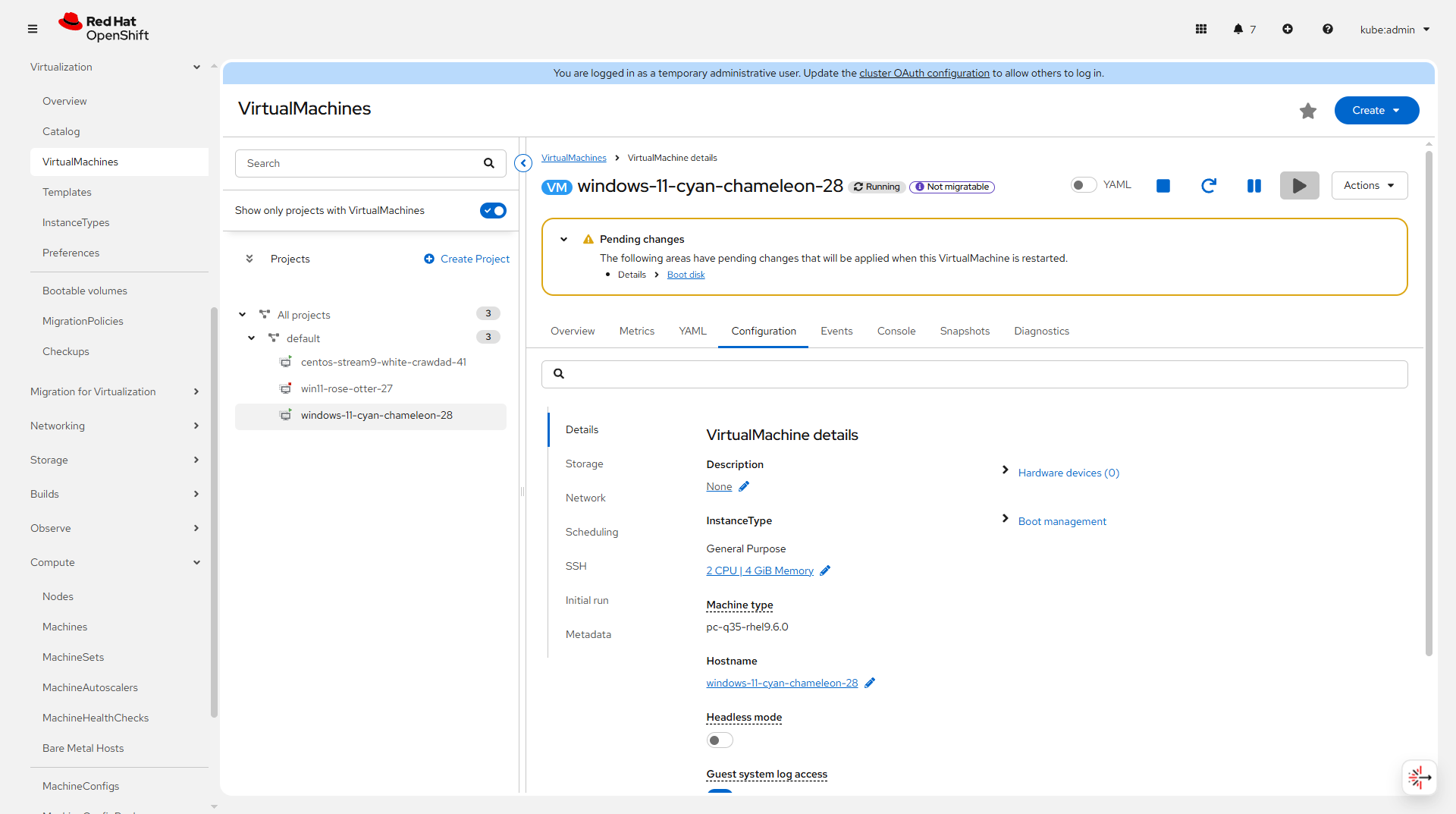Favorite this page with the star icon
Screen dimensions: 1456x814
point(1308,111)
